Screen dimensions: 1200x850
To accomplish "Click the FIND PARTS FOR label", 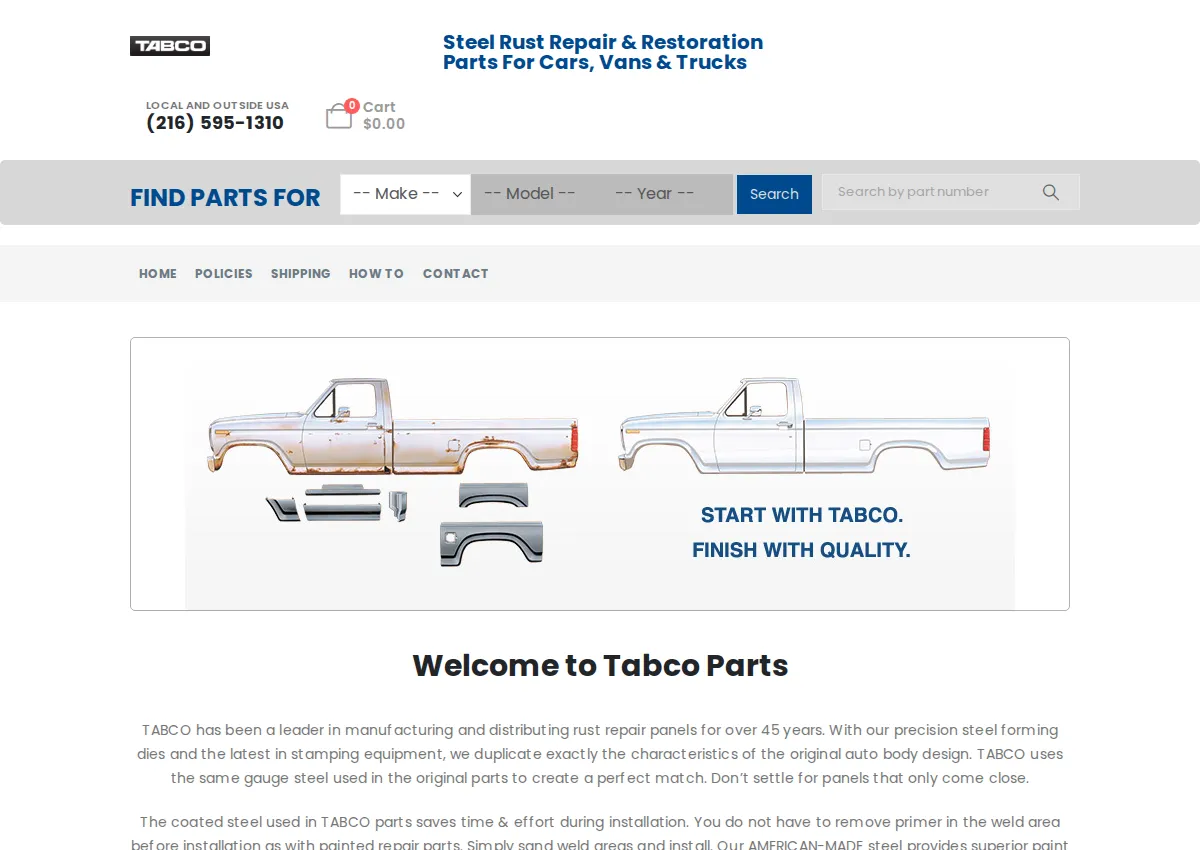I will 225,197.
